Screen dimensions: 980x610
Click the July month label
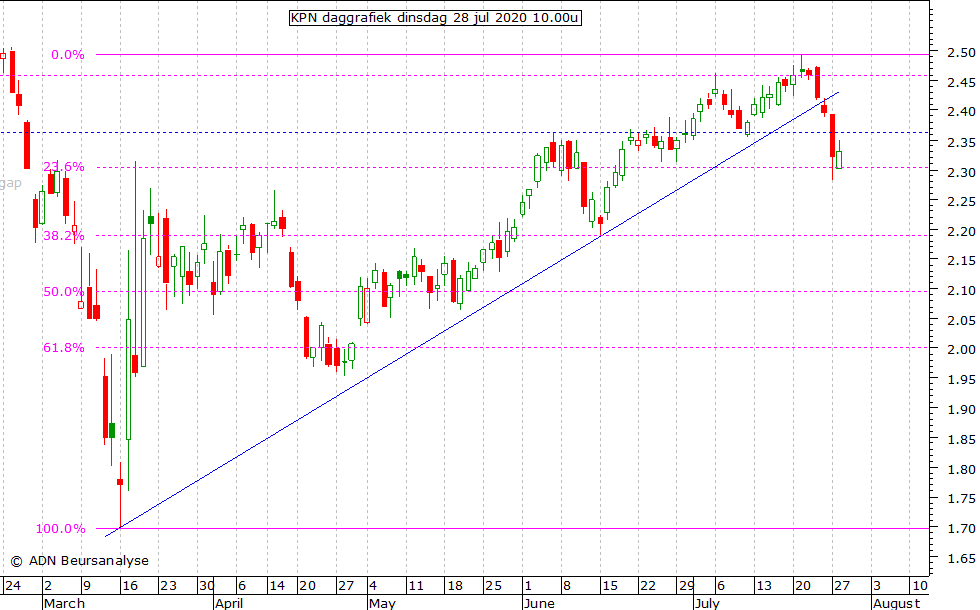pyautogui.click(x=707, y=603)
